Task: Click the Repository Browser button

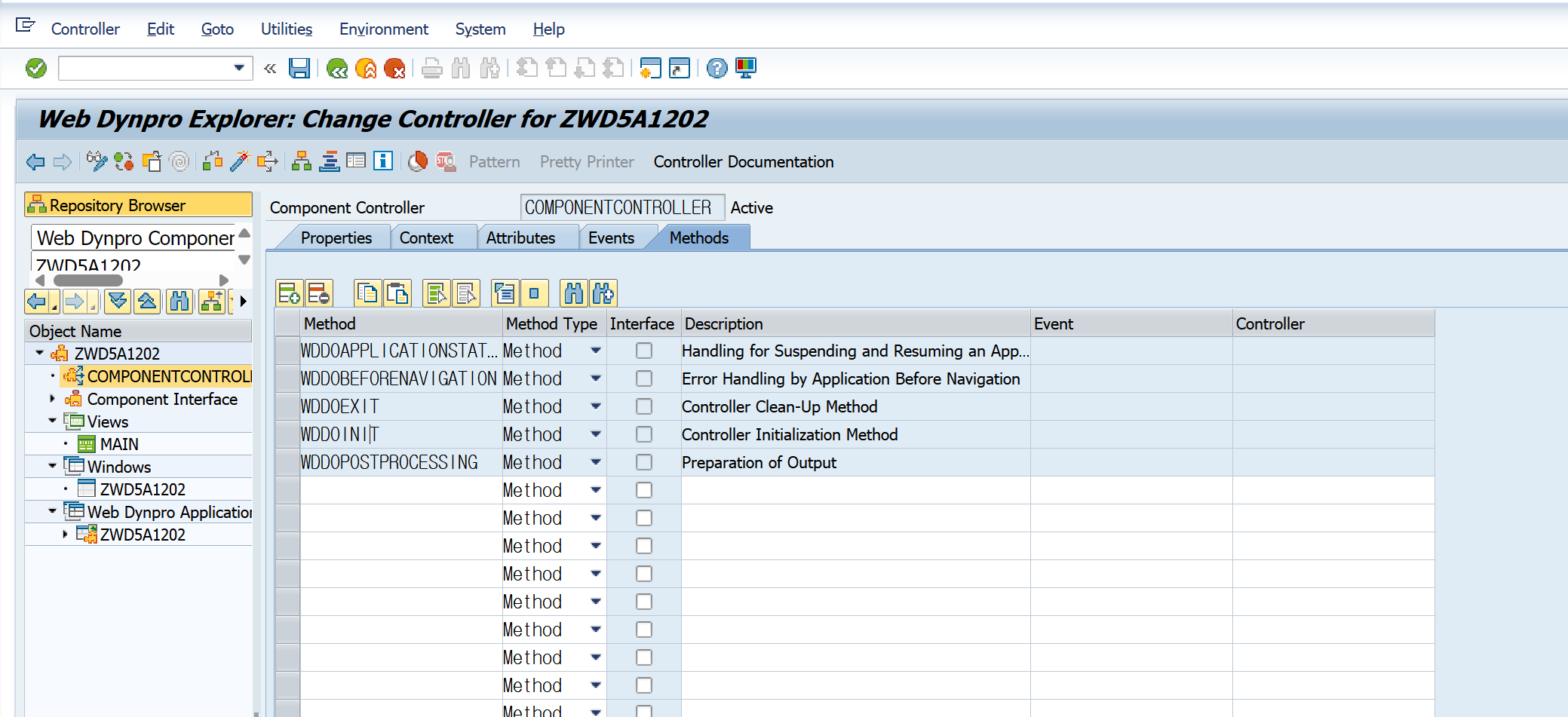Action: [139, 205]
